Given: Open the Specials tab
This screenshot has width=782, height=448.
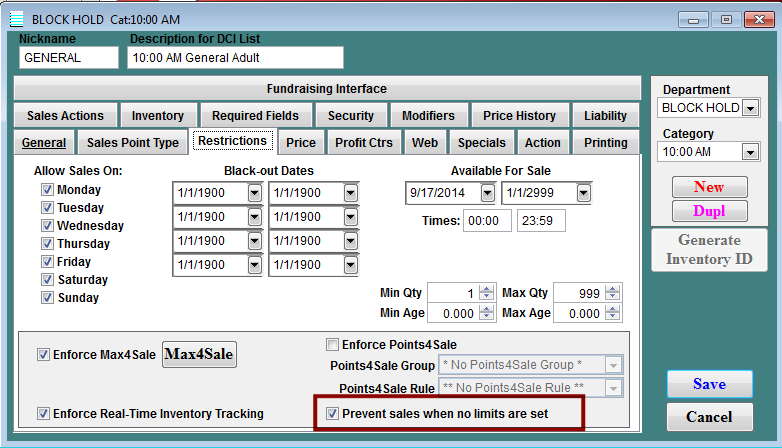Looking at the screenshot, I should [482, 143].
